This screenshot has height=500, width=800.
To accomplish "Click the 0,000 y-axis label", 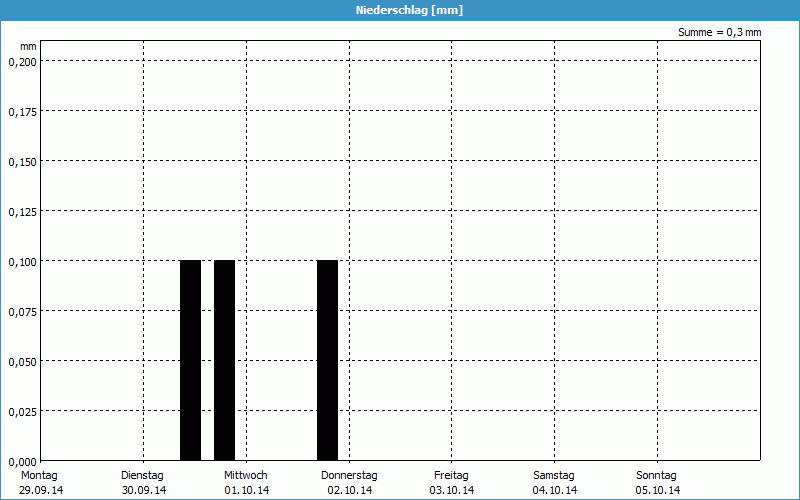I will [x=22, y=462].
